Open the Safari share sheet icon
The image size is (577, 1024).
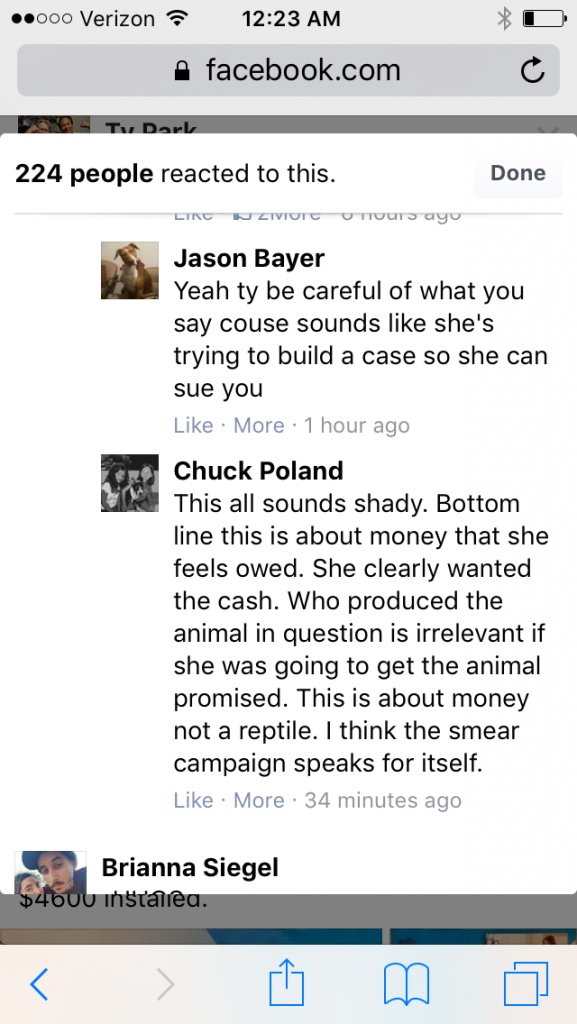click(287, 981)
